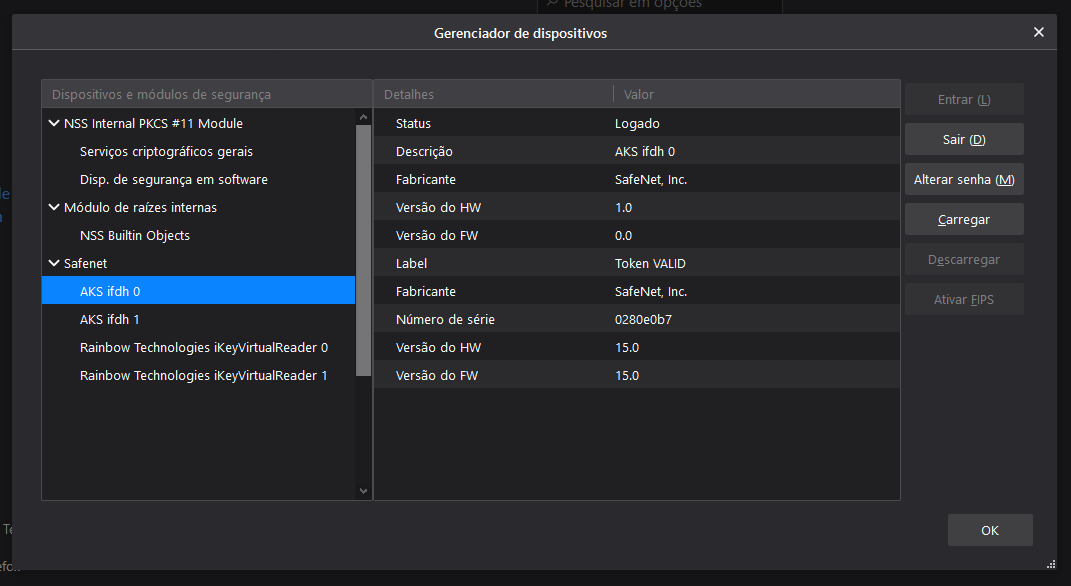Click the scroll up arrow in device list
Viewport: 1071px width, 586px height.
(x=363, y=117)
